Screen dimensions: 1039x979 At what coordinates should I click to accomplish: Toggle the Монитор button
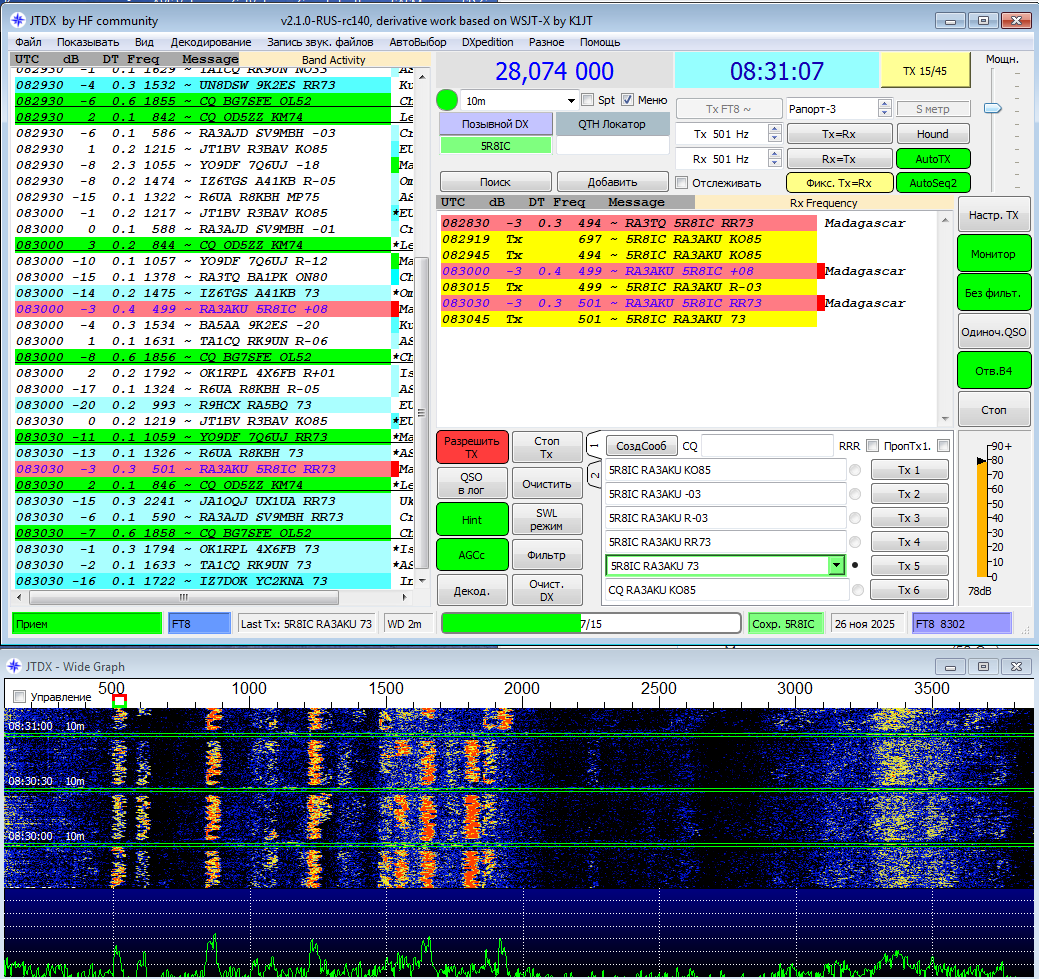pos(993,254)
